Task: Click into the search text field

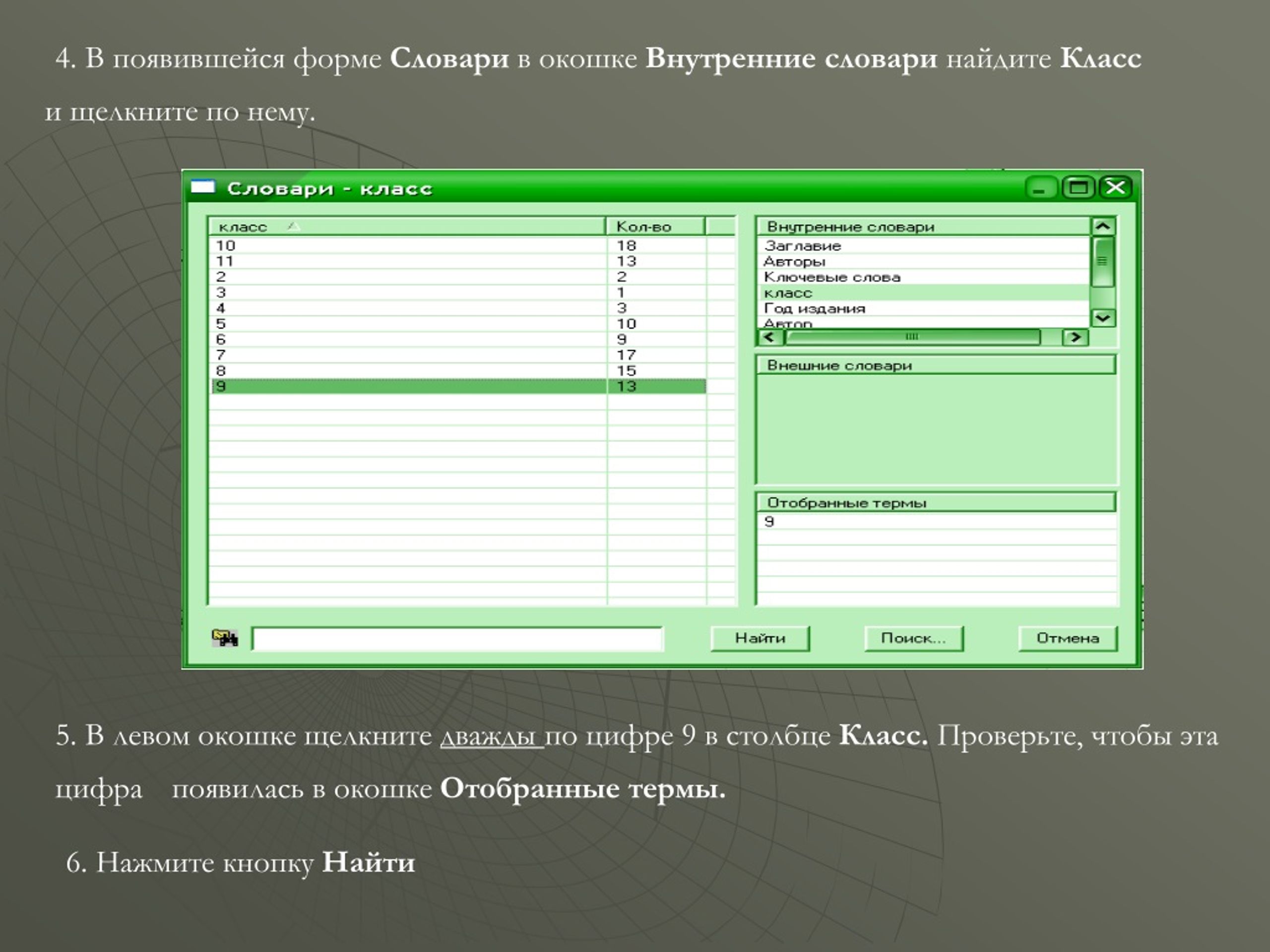Action: 457,639
